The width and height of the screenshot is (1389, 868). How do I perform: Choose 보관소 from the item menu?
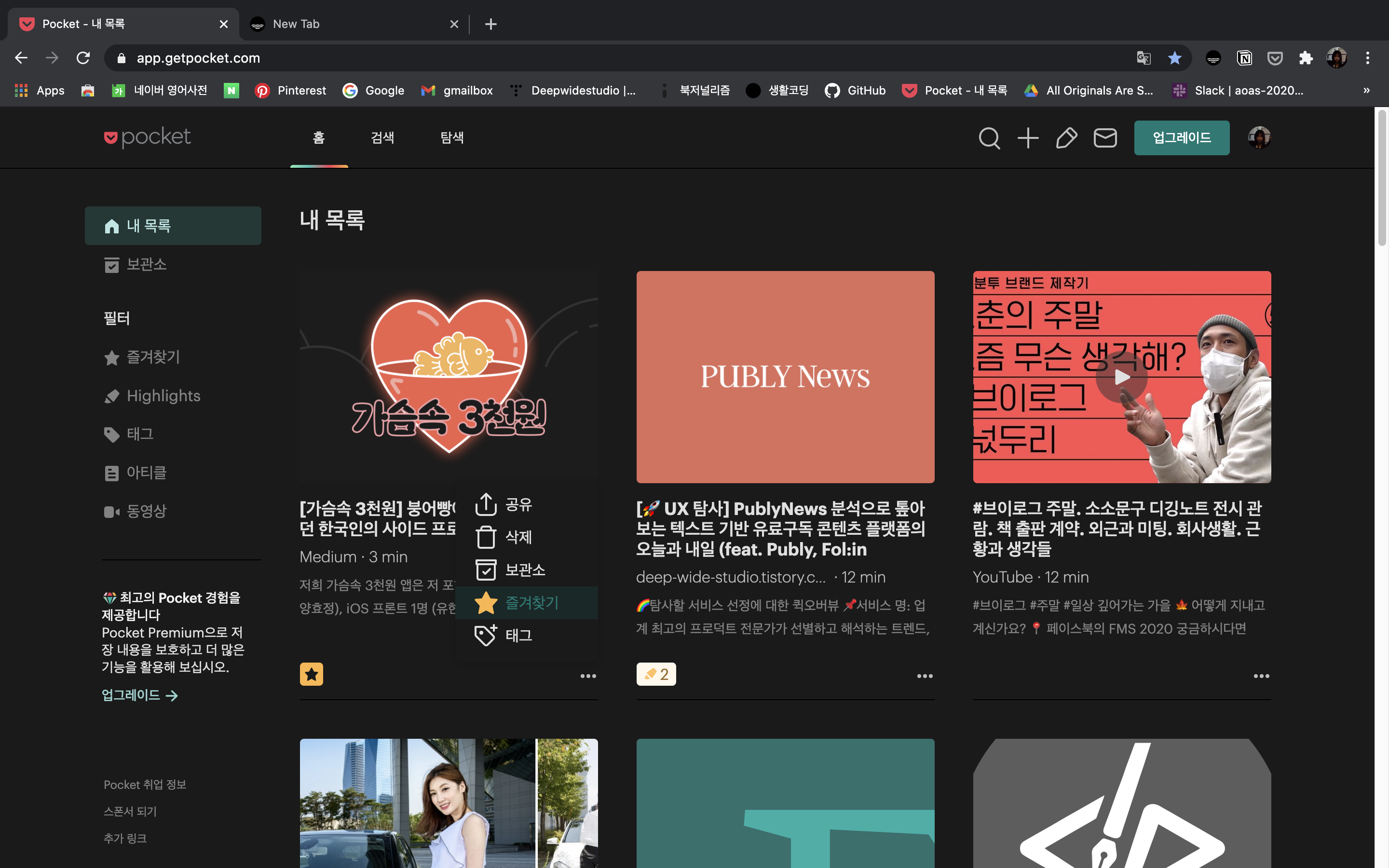pos(526,570)
